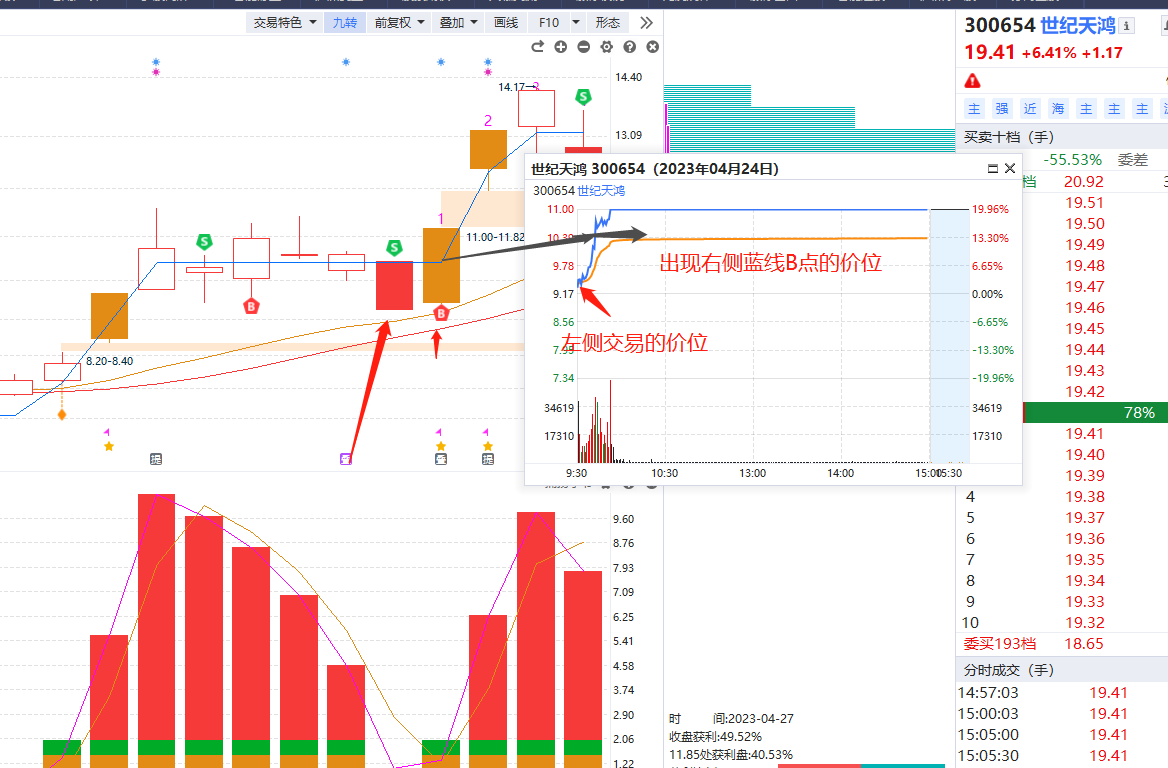Open the F10 company info

coord(549,23)
